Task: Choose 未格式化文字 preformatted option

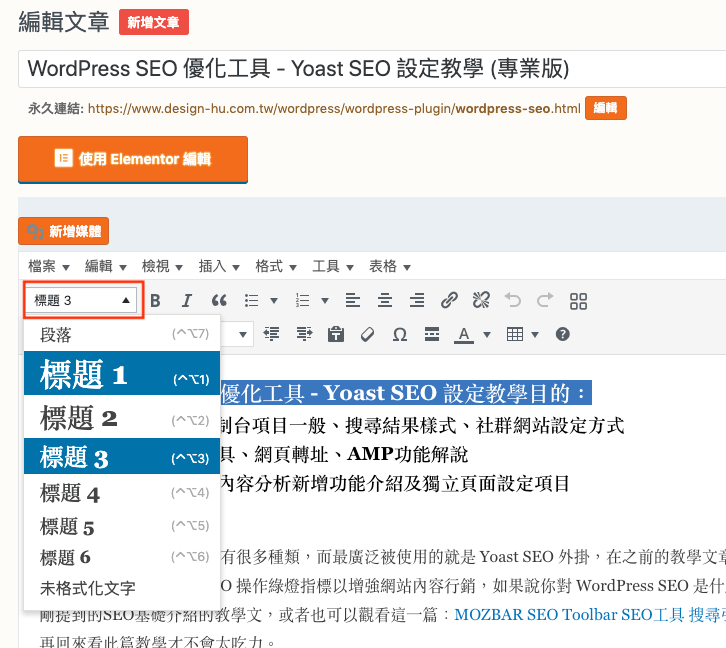Action: click(122, 588)
